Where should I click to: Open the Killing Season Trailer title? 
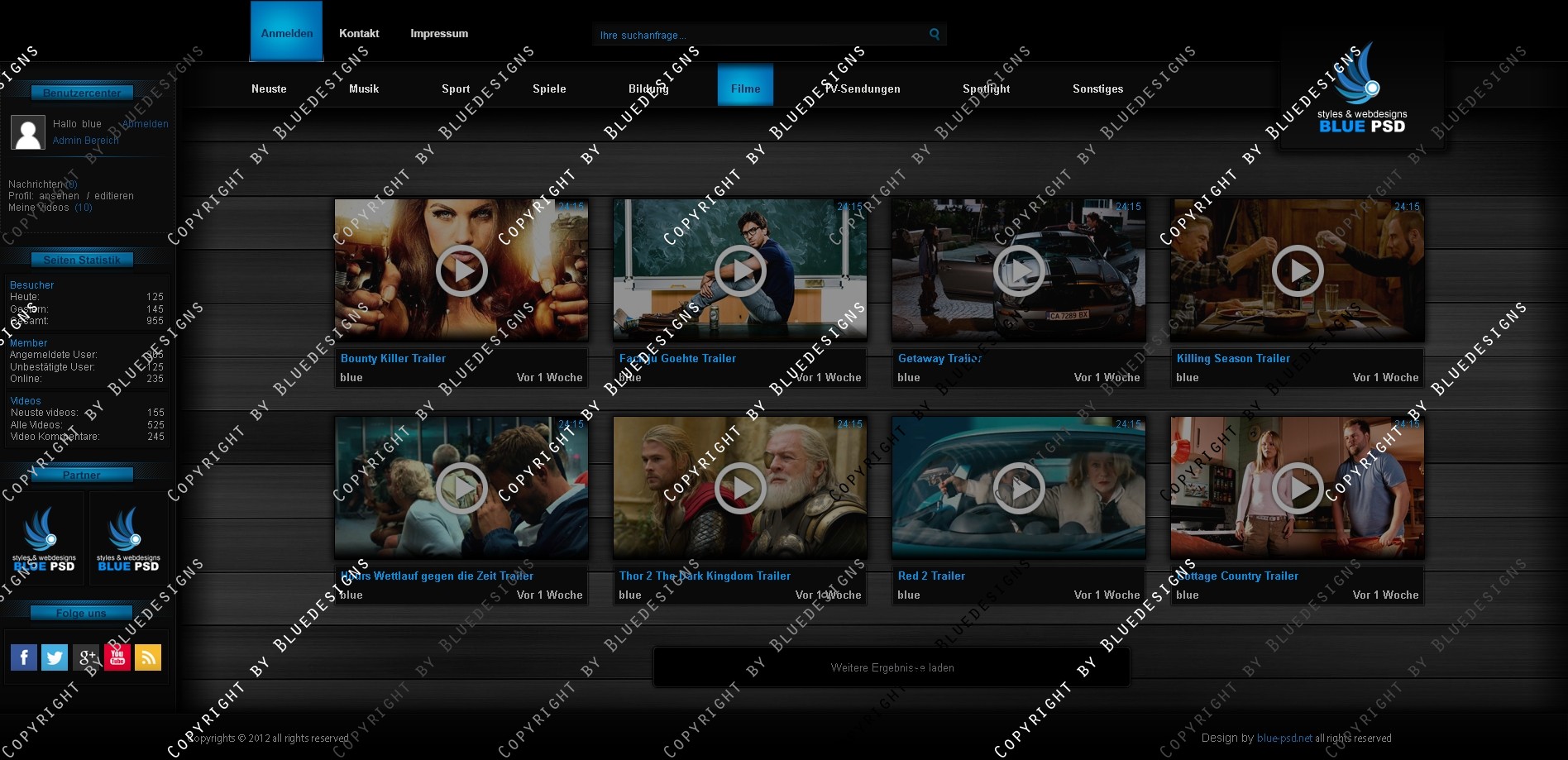pyautogui.click(x=1233, y=358)
